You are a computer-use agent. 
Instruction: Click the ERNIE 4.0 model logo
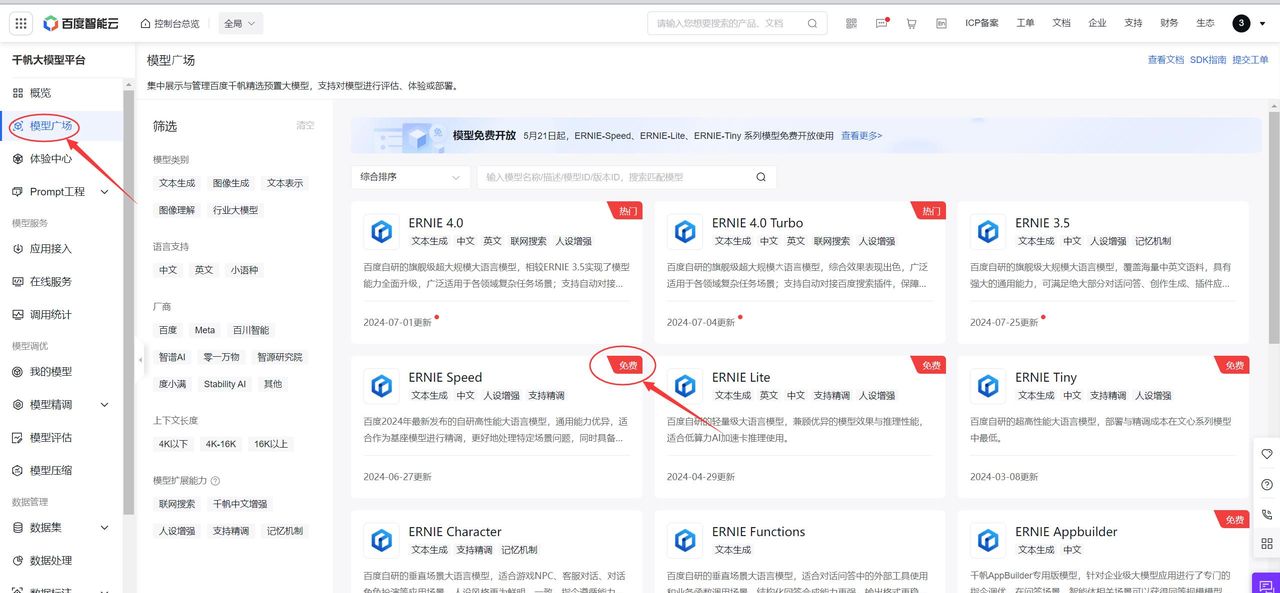[x=381, y=232]
